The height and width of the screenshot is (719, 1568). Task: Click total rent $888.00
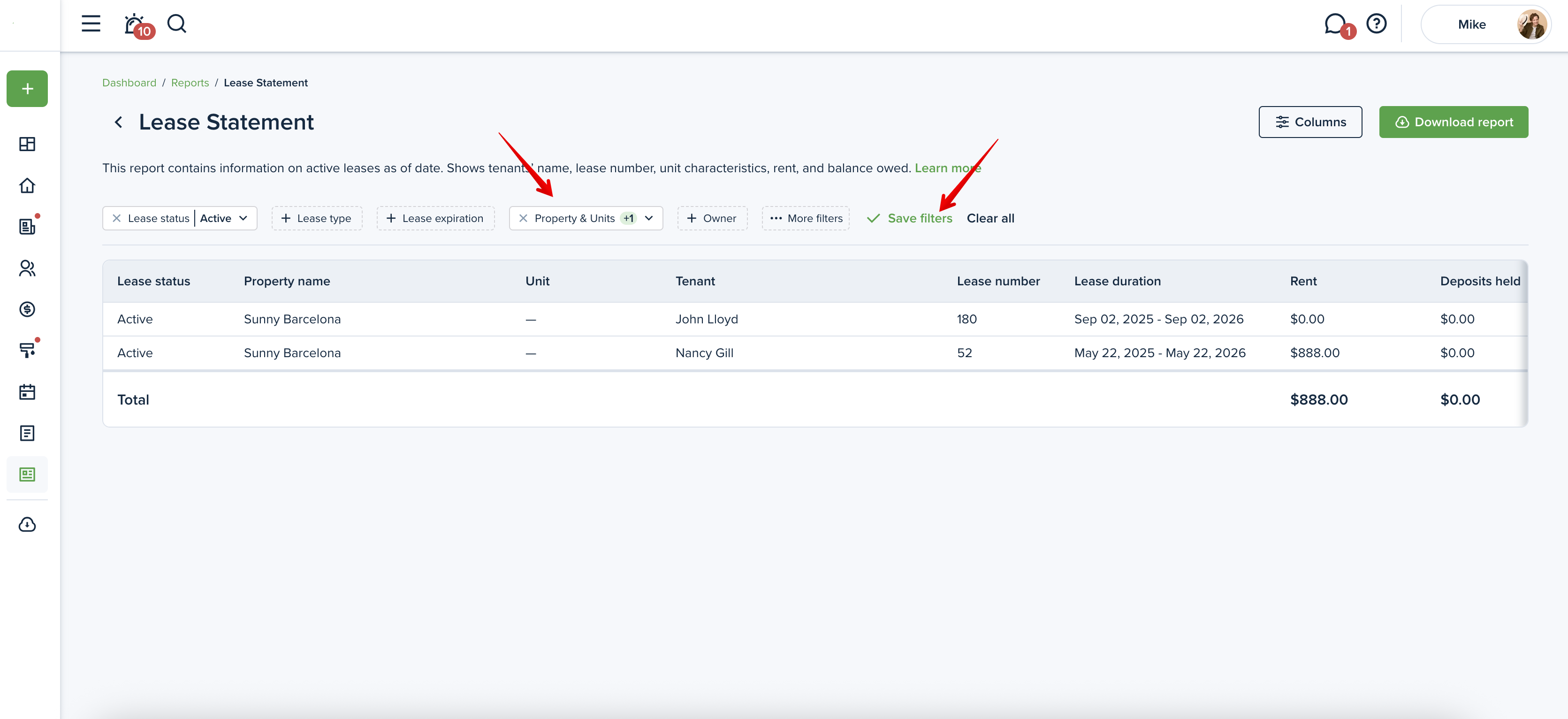pos(1319,400)
